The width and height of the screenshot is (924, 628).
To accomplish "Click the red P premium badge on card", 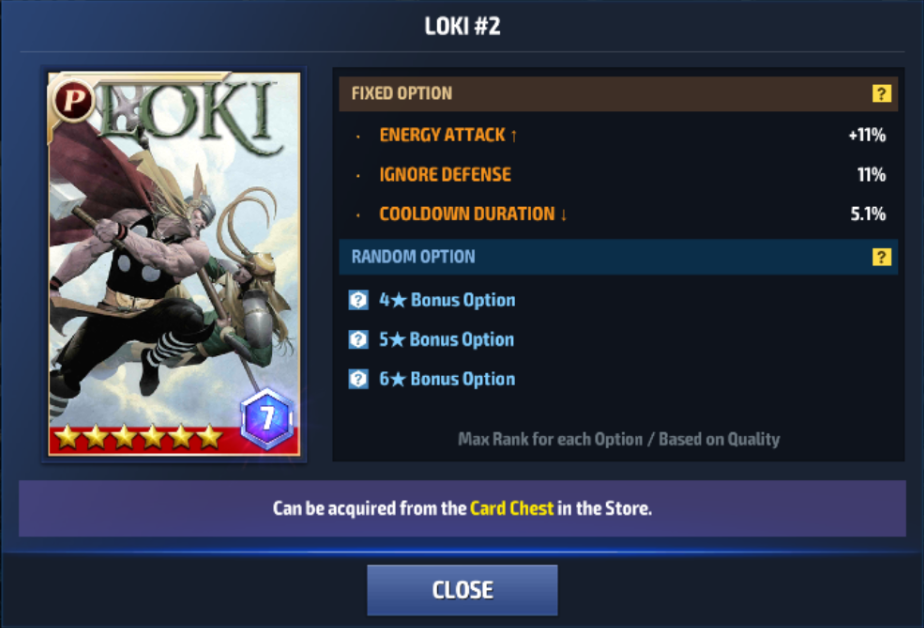I will [x=73, y=99].
